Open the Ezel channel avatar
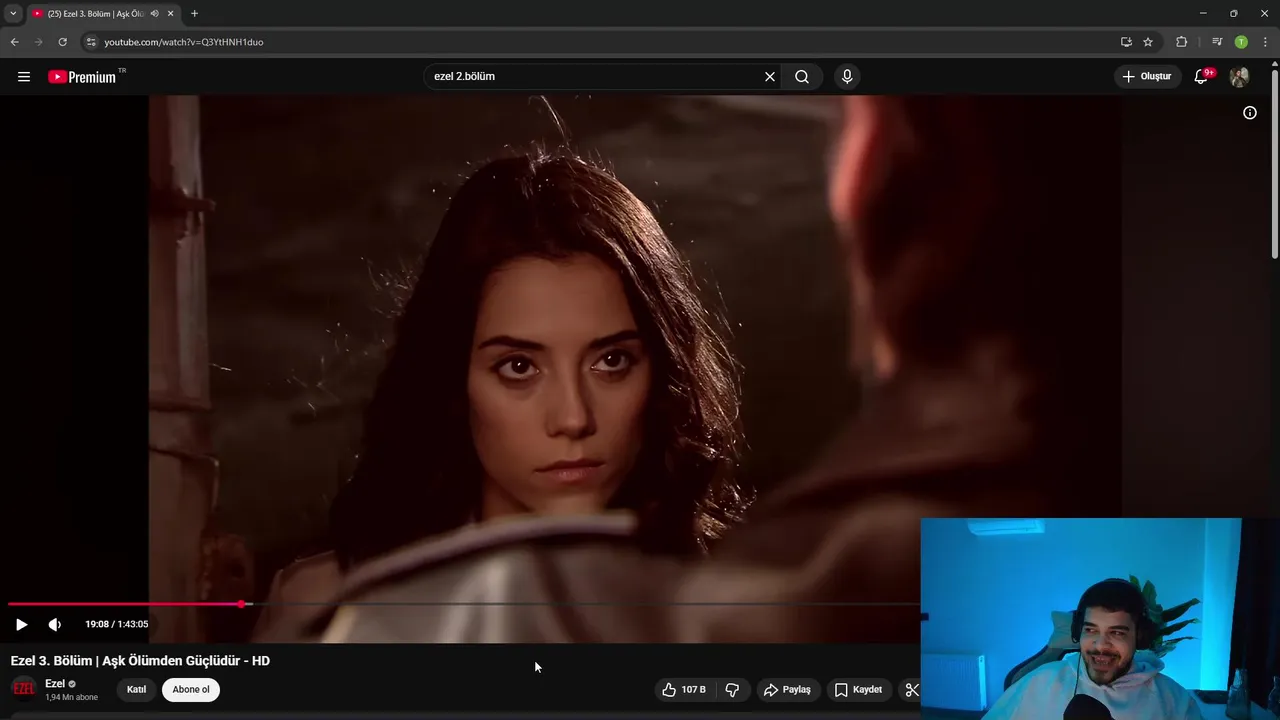The width and height of the screenshot is (1280, 720). (24, 689)
